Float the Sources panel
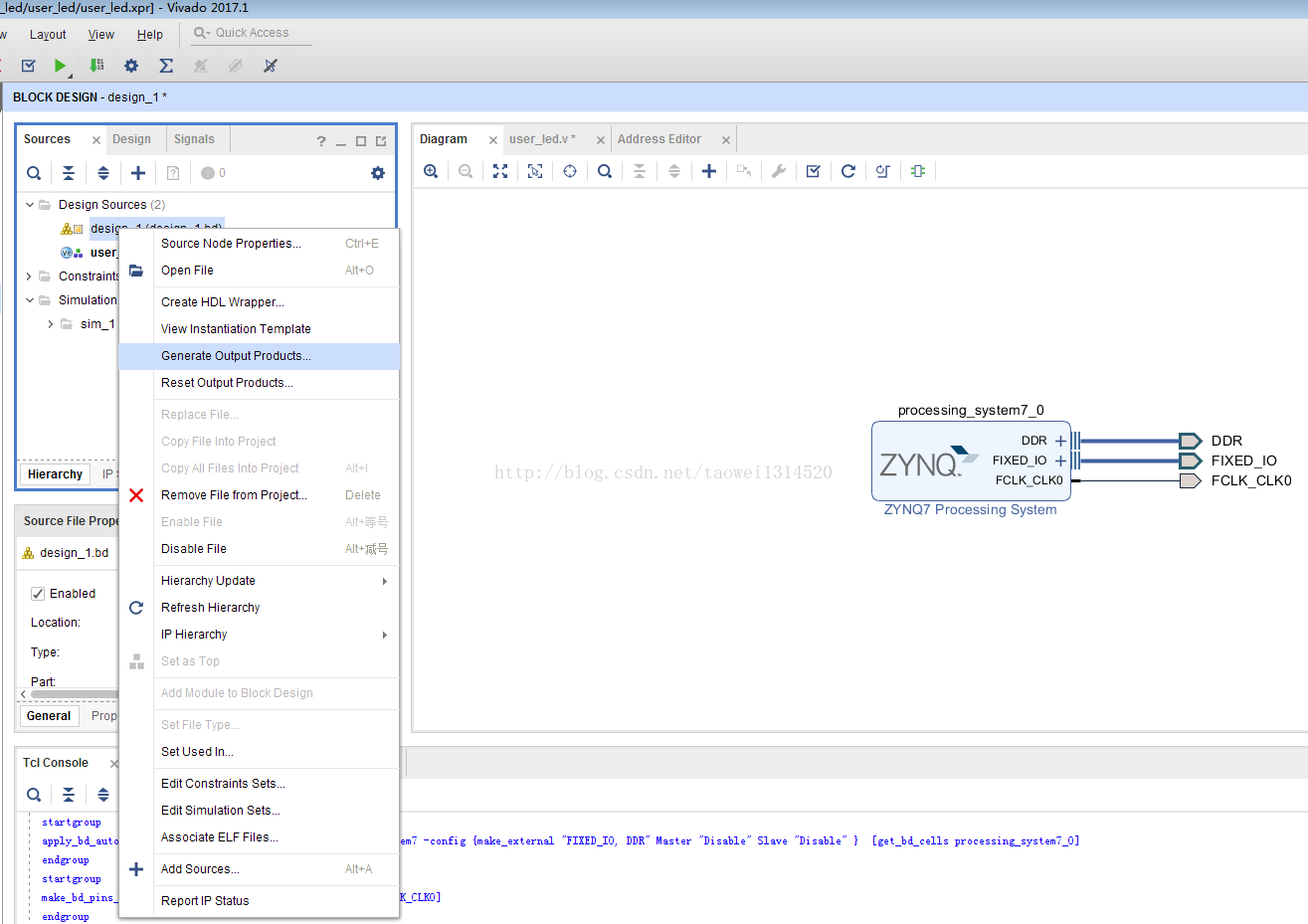 point(381,141)
